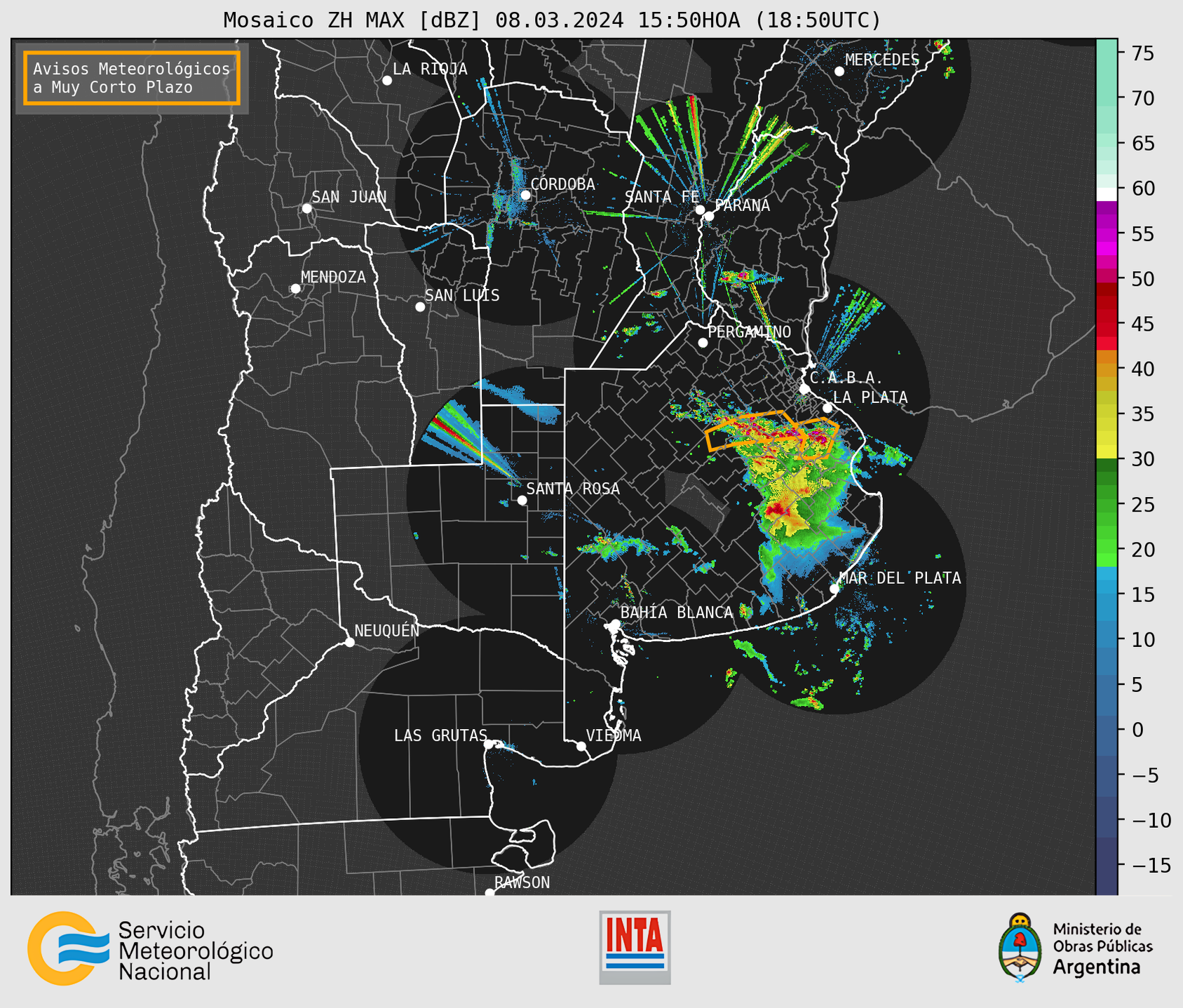Click the SAN JUAN city marker dot

coord(306,208)
